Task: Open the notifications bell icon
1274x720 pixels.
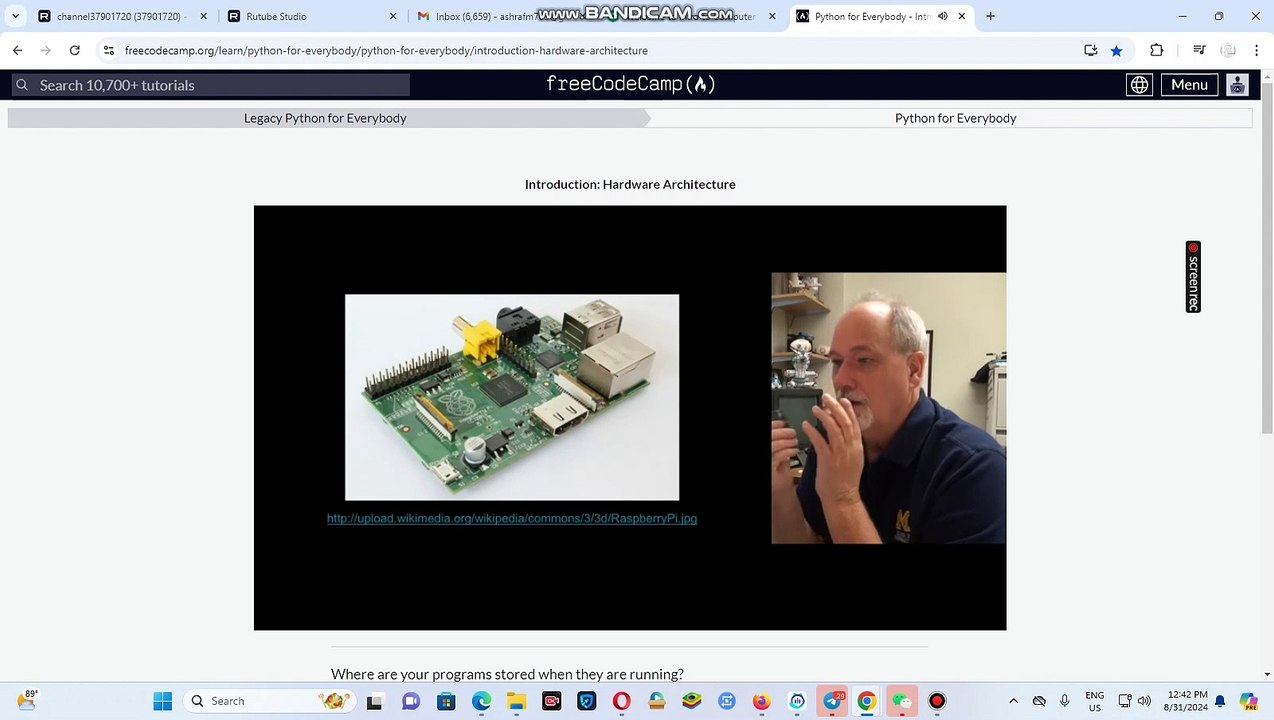Action: pyautogui.click(x=1220, y=701)
